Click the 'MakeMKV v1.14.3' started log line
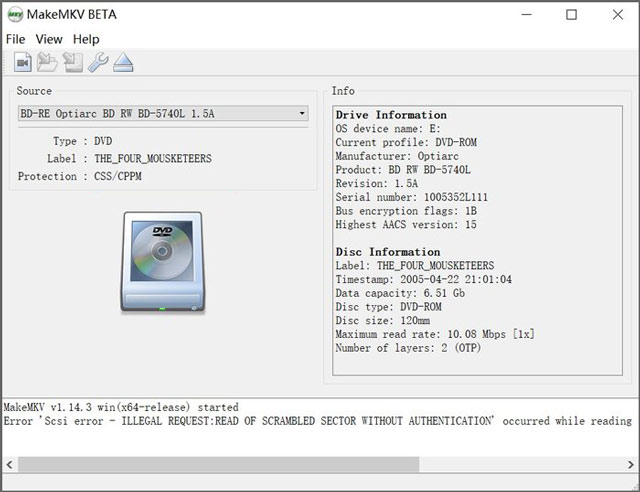This screenshot has width=640, height=492. pos(121,407)
